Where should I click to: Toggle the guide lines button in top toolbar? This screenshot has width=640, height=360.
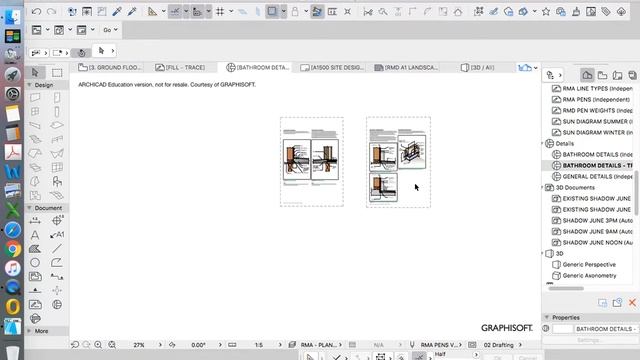pos(175,11)
